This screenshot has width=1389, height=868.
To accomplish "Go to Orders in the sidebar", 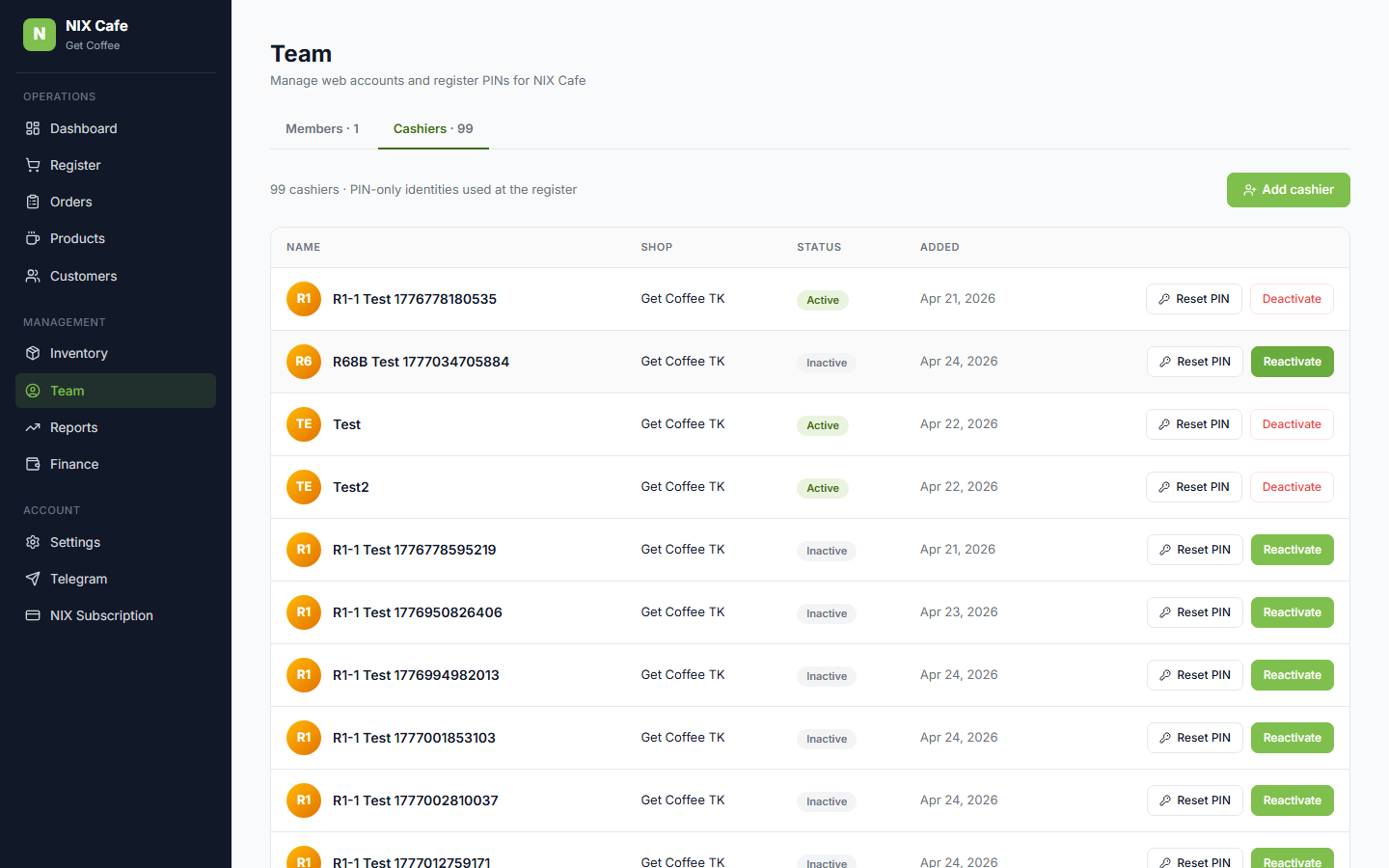I will 70,202.
